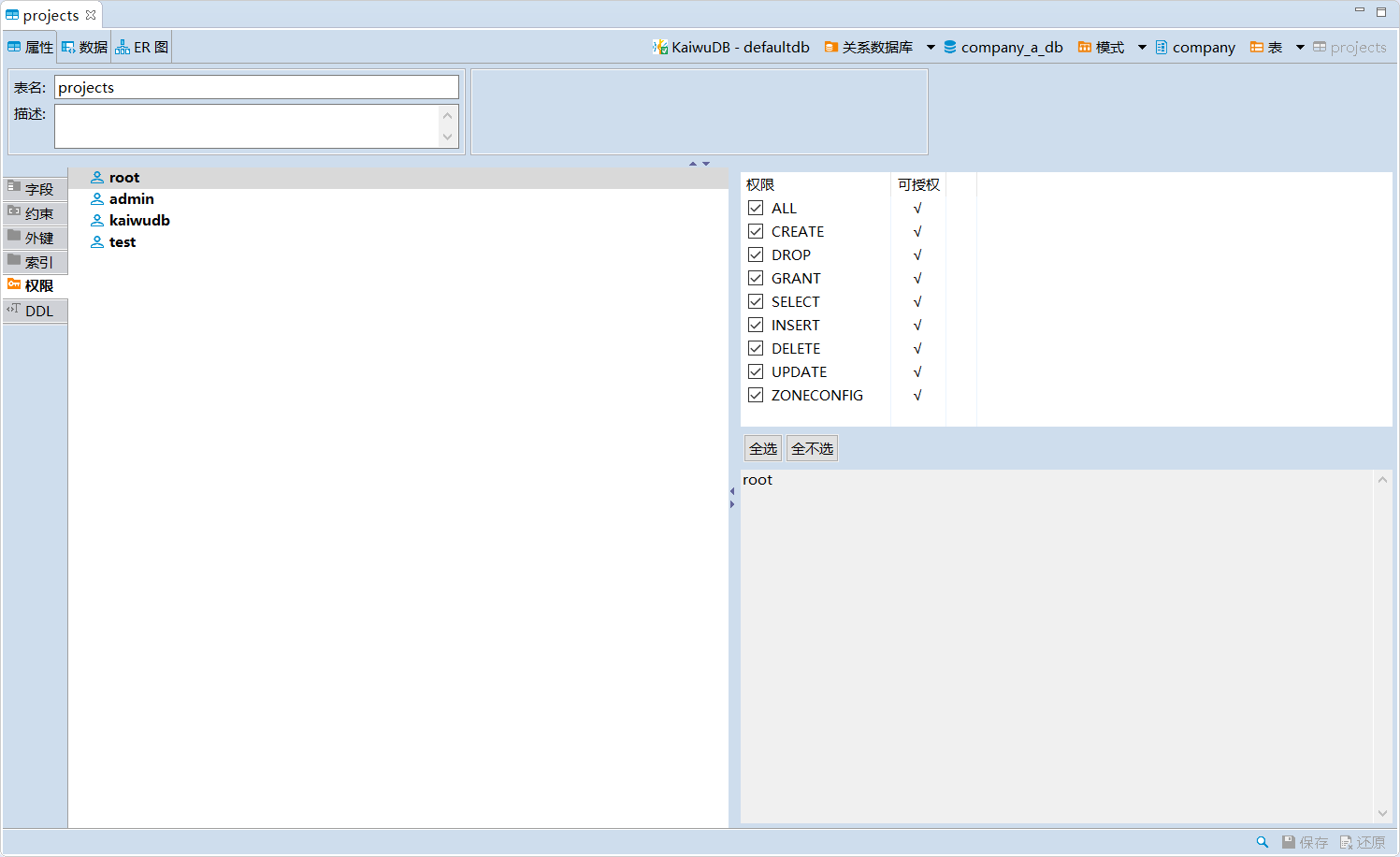Open the DDL side tab
Image resolution: width=1400 pixels, height=857 pixels.
click(38, 311)
